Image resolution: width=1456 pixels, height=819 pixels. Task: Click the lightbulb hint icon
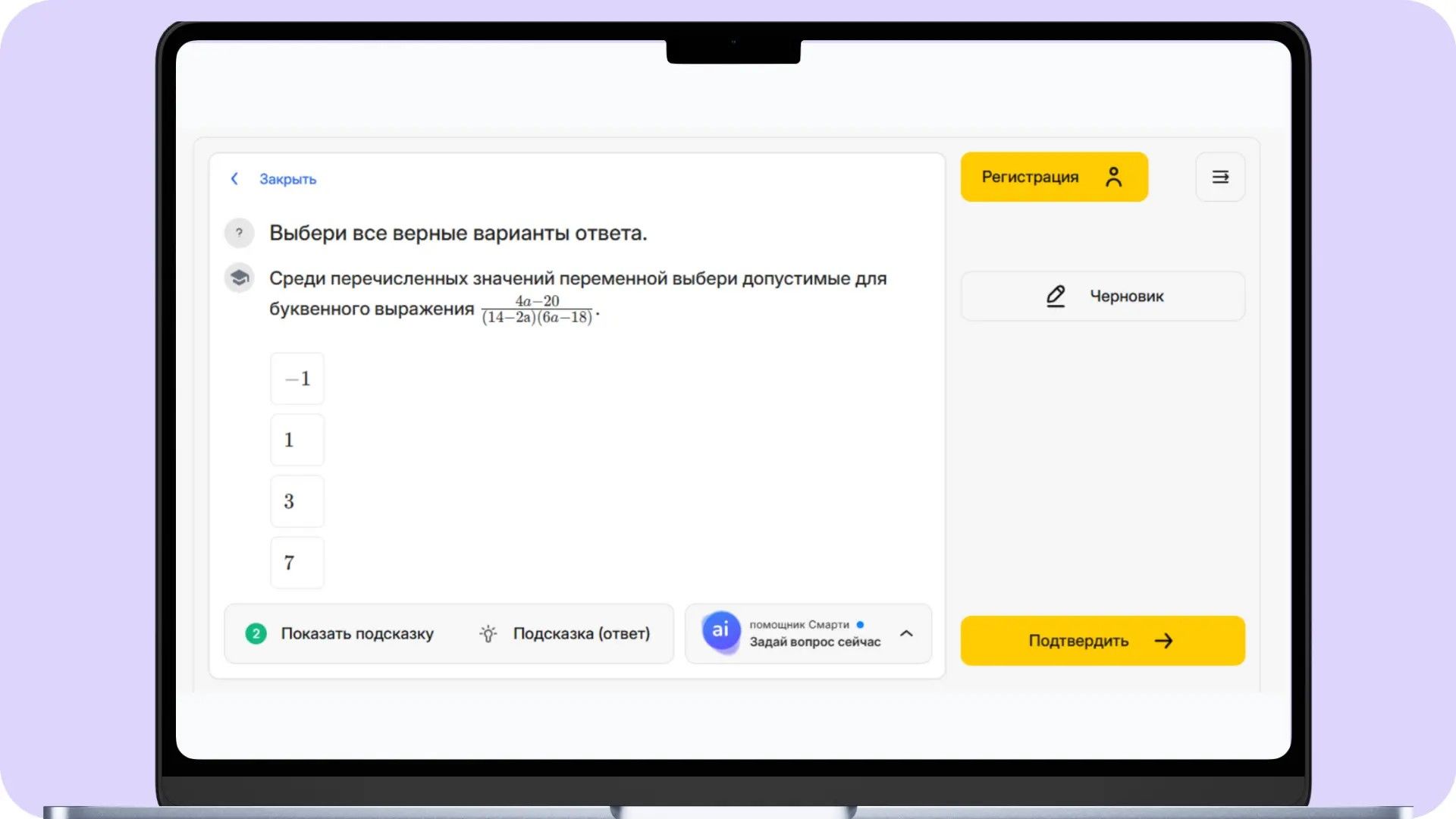pos(488,633)
